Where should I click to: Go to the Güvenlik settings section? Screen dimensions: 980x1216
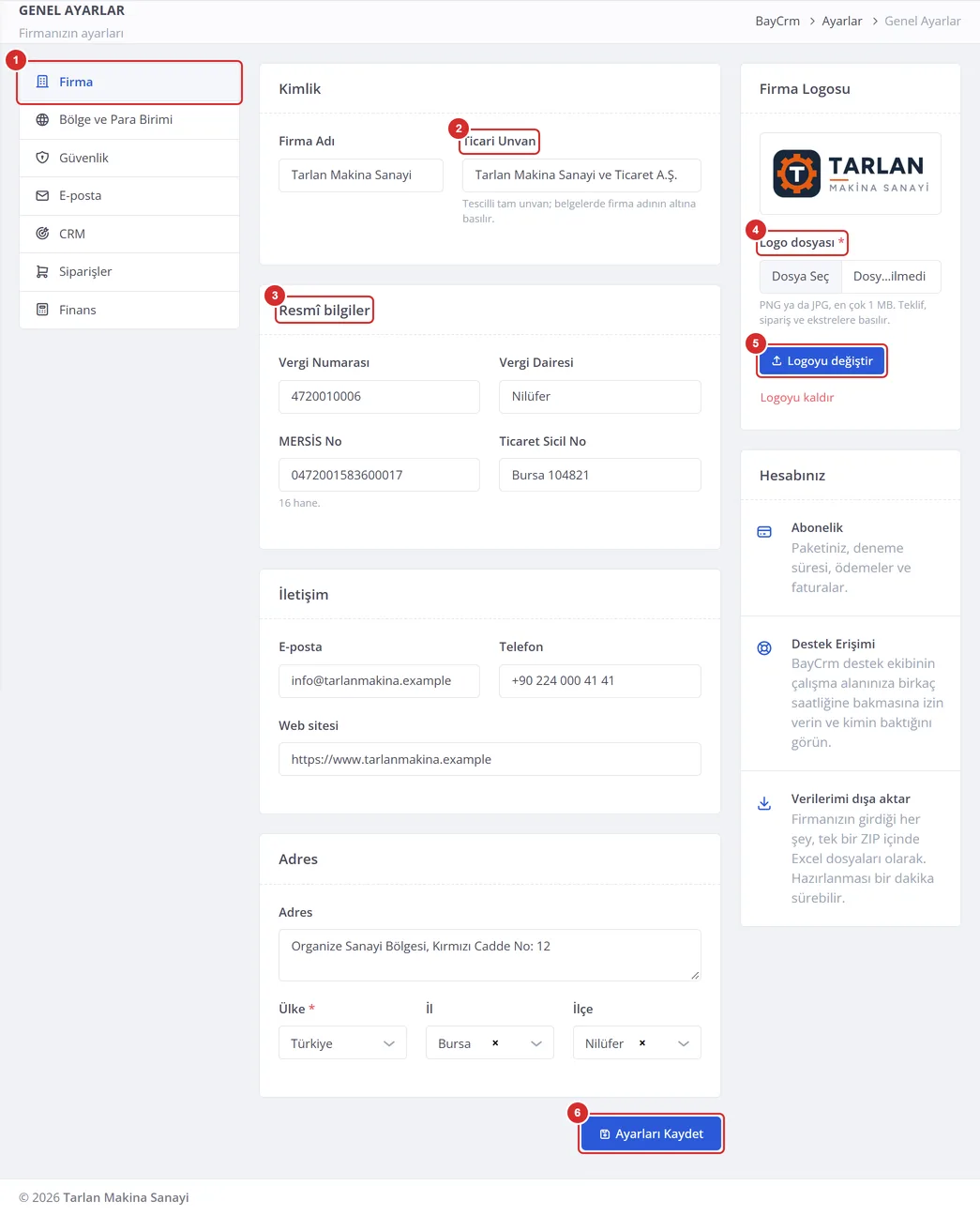[129, 158]
